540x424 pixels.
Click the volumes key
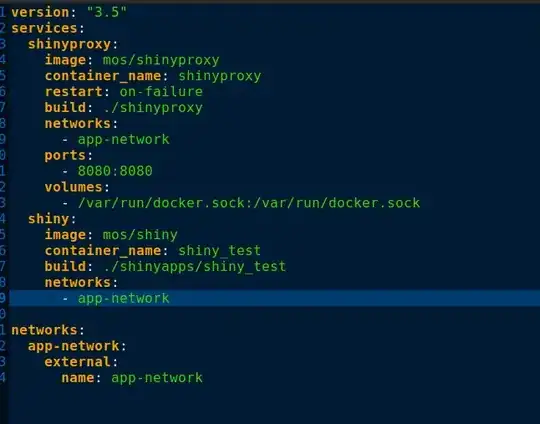tap(73, 187)
